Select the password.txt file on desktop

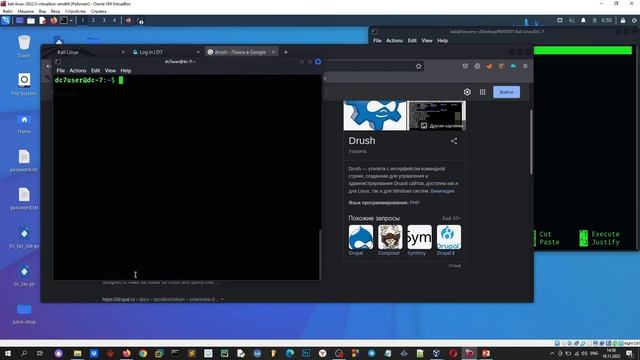click(24, 199)
